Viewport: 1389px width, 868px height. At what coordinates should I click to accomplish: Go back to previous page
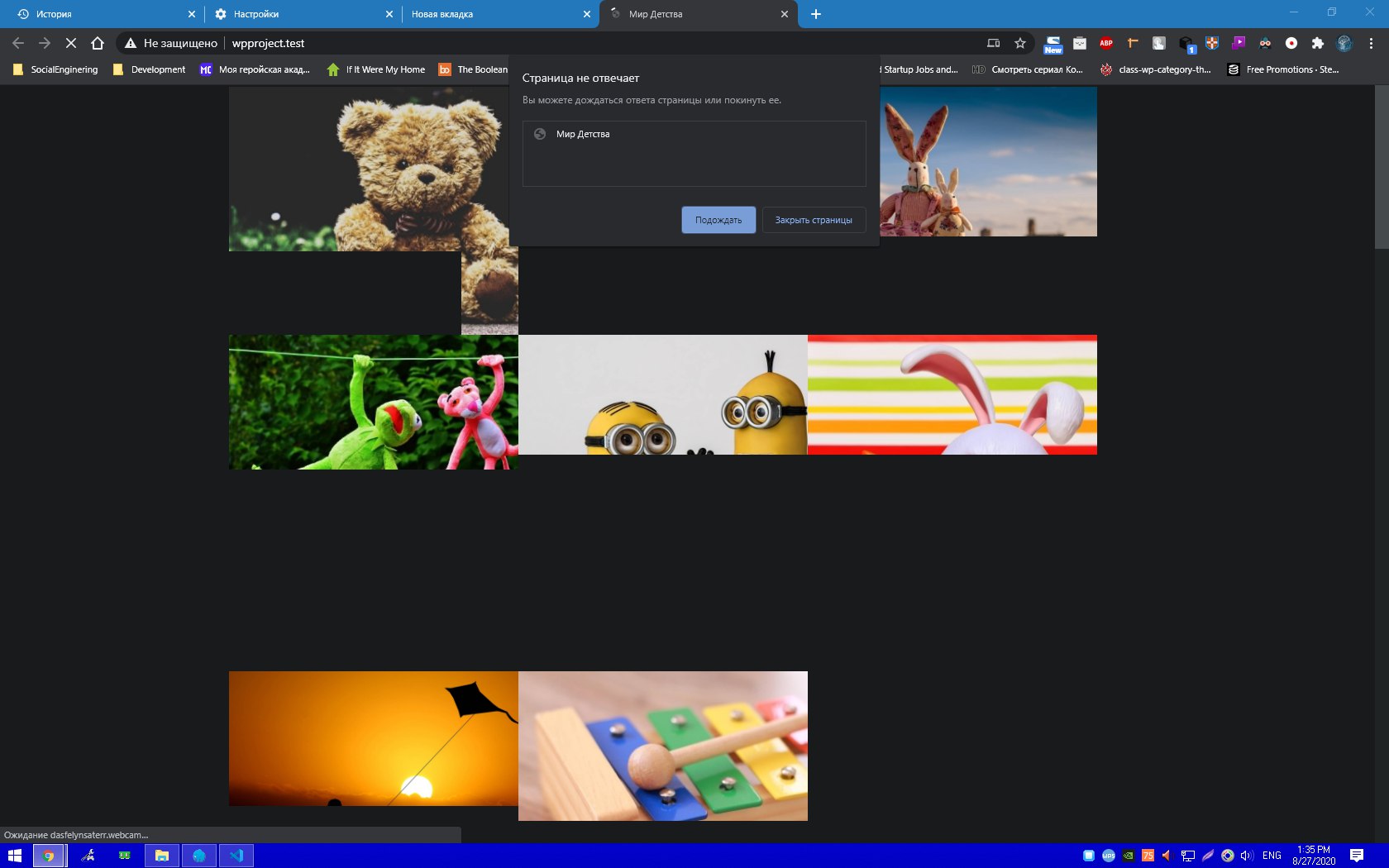point(18,43)
